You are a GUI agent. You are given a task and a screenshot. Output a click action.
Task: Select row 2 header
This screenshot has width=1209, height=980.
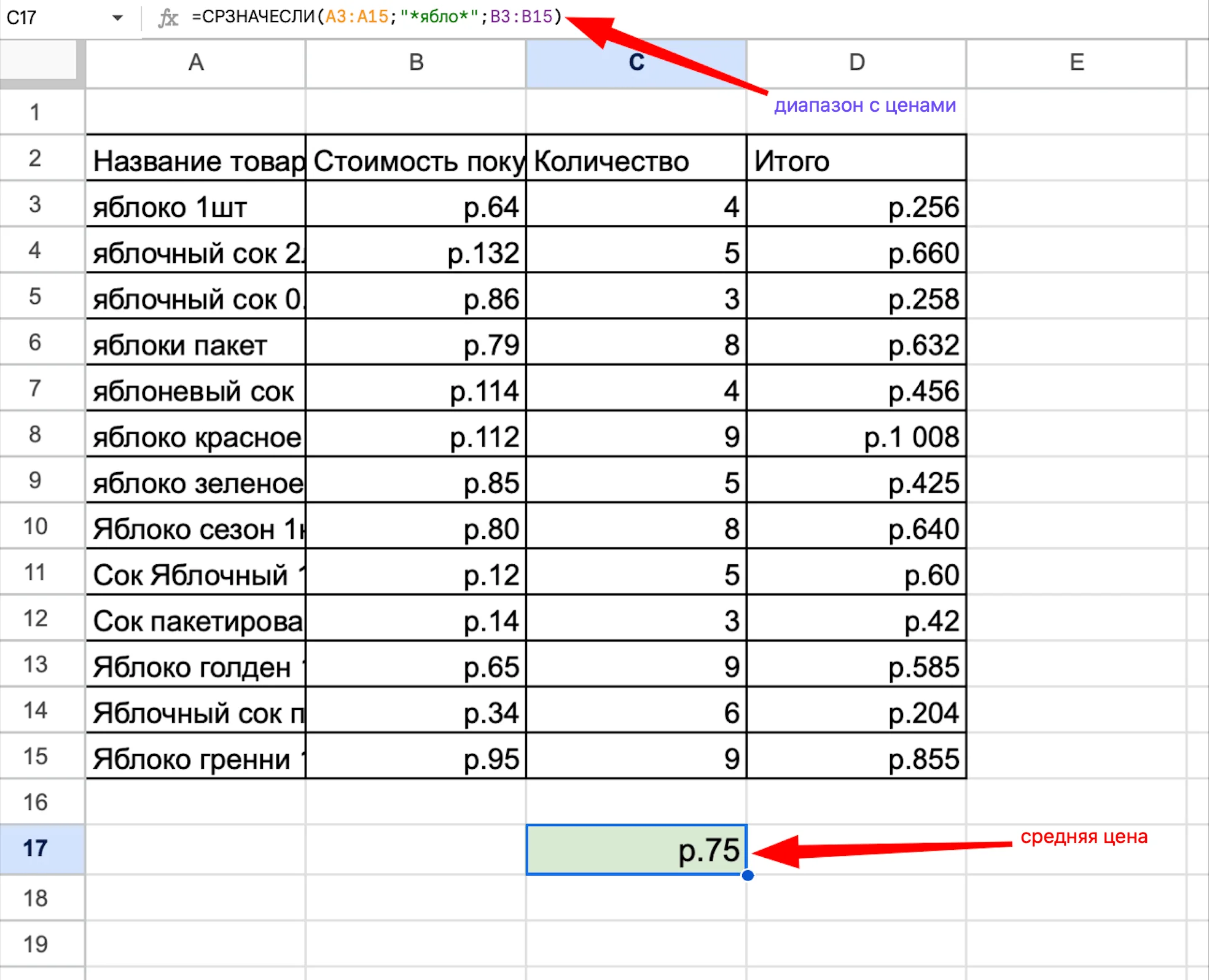[36, 158]
